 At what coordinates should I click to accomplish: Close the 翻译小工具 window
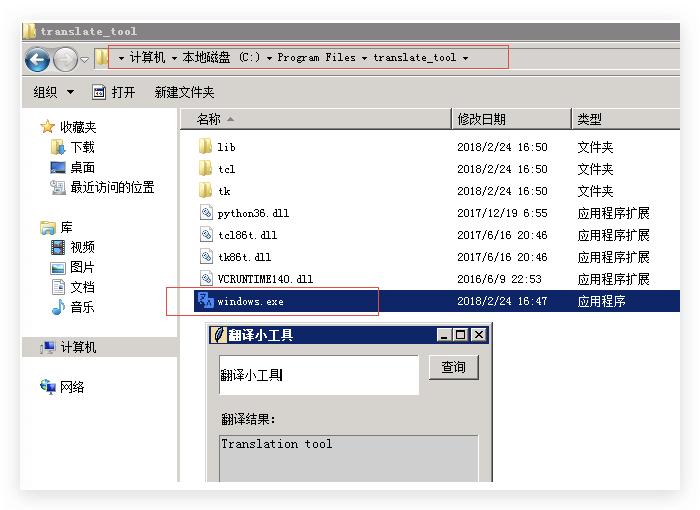click(479, 334)
